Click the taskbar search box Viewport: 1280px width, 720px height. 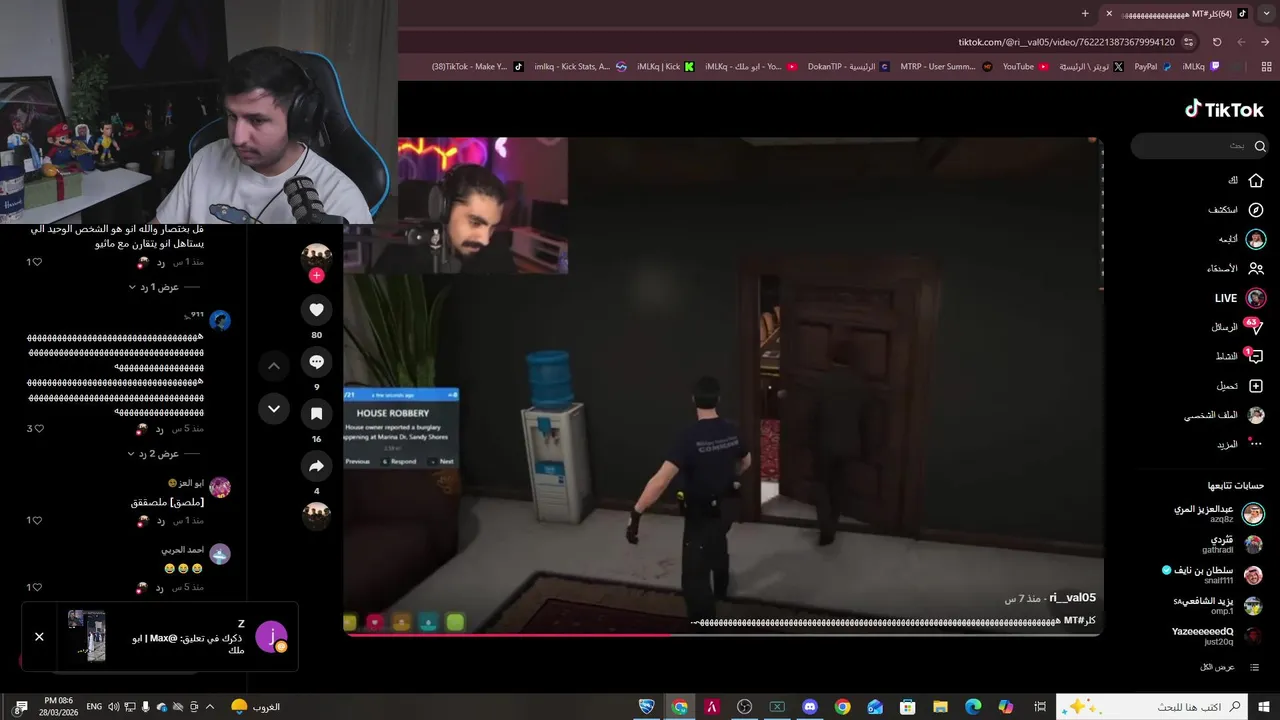(1151, 707)
